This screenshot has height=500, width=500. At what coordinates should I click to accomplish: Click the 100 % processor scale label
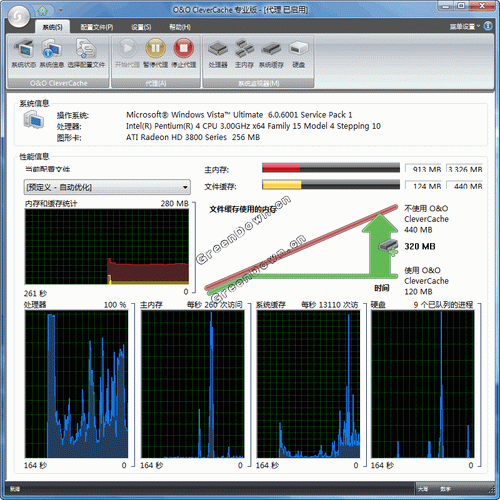(115, 305)
